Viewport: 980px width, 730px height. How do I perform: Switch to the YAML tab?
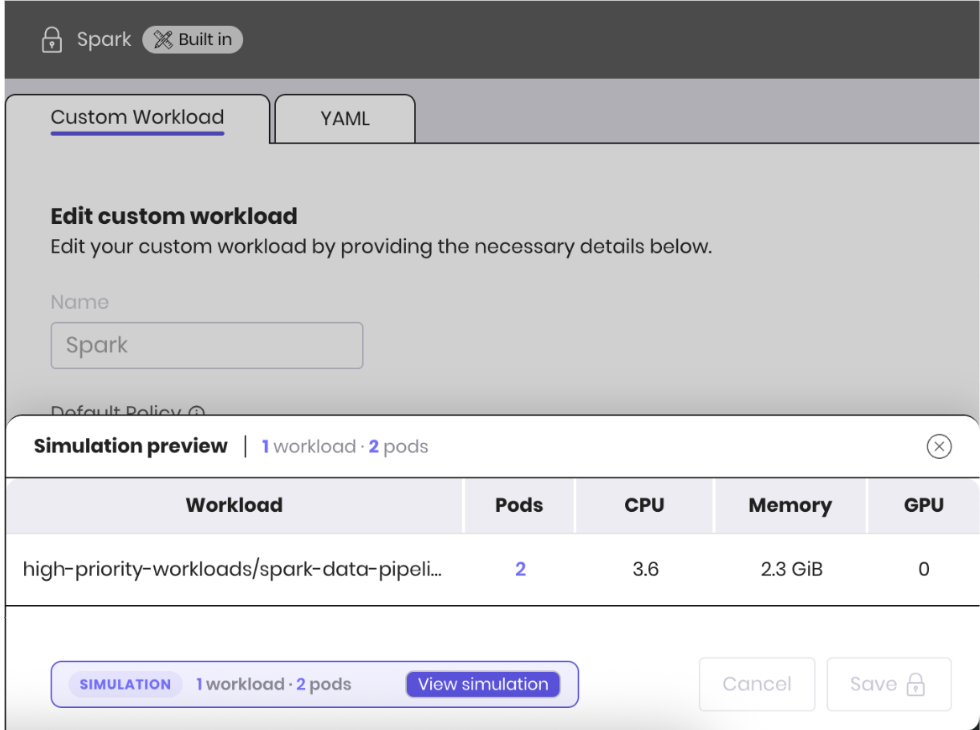[x=345, y=119]
